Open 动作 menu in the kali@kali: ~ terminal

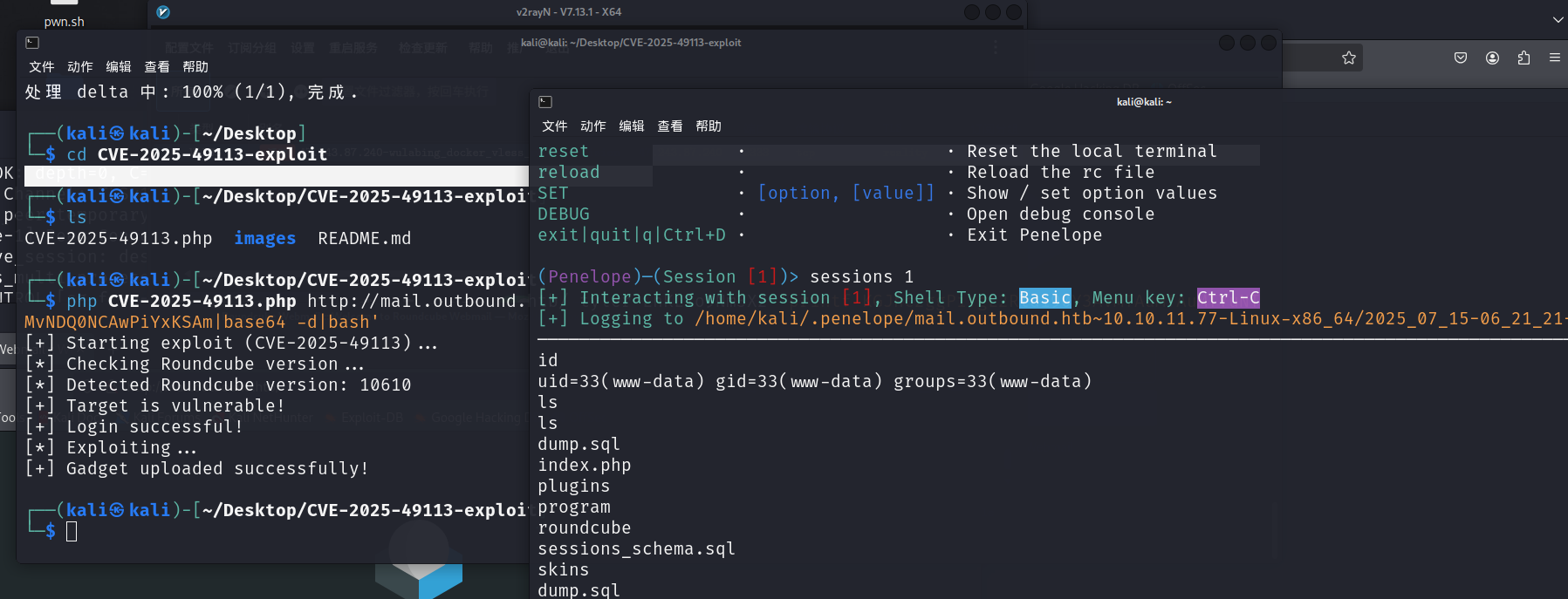(592, 126)
